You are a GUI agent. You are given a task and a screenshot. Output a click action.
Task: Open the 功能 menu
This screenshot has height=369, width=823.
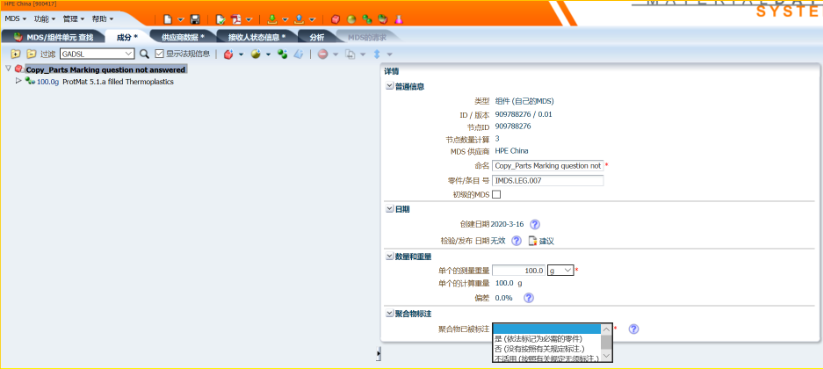[44, 19]
